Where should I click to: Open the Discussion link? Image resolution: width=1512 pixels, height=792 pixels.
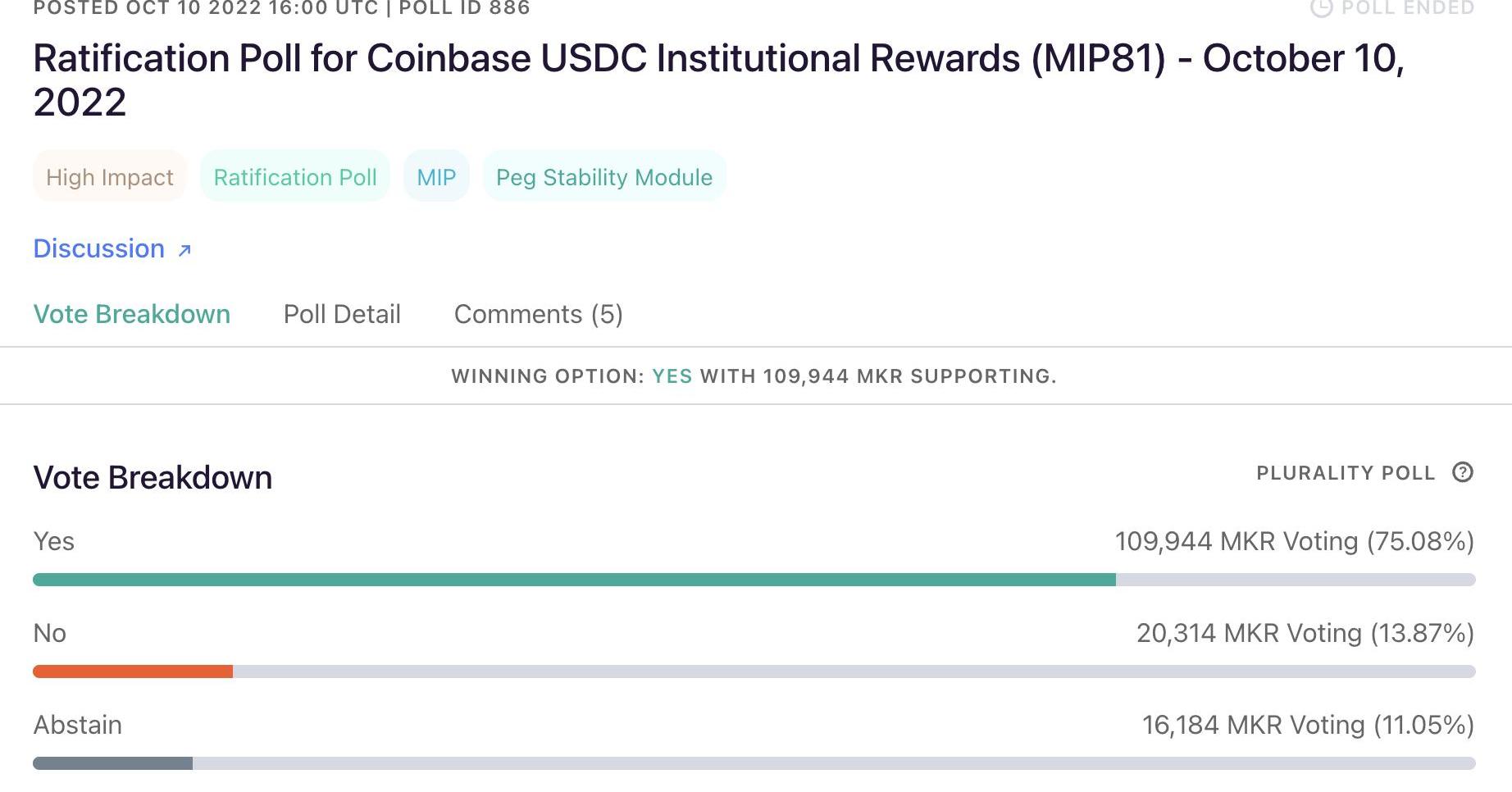[x=99, y=248]
